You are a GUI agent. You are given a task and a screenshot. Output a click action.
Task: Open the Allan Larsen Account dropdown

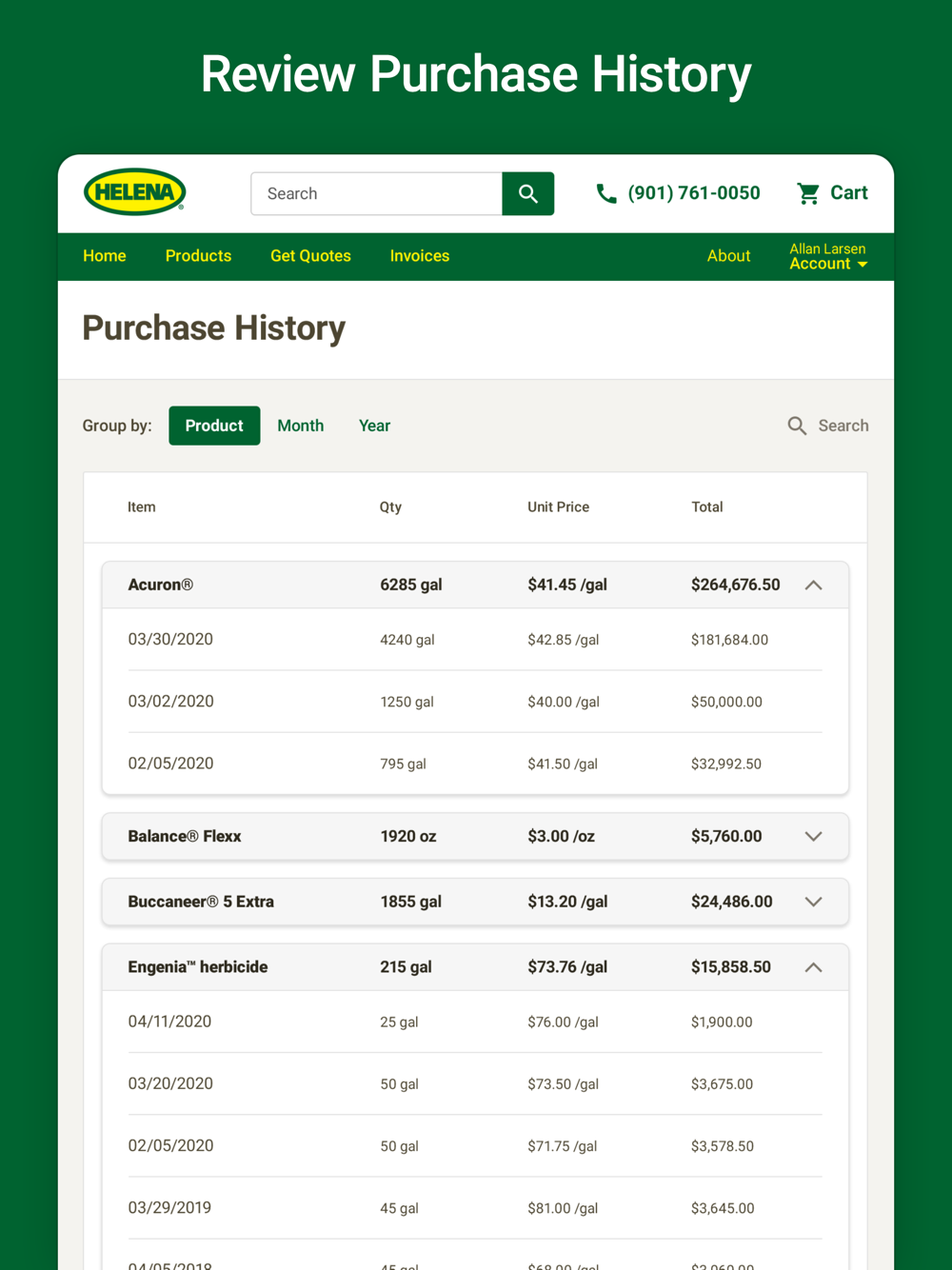pyautogui.click(x=828, y=256)
